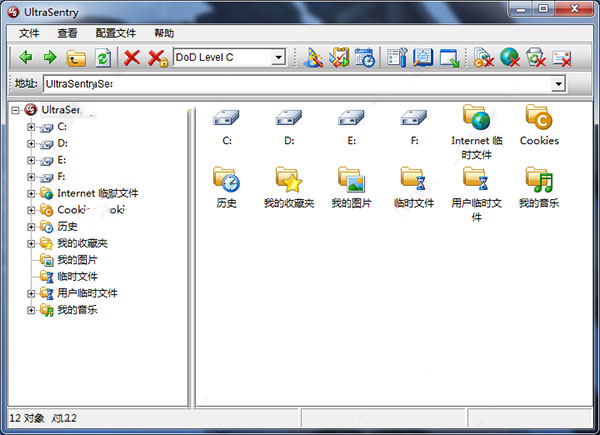The image size is (600, 435).
Task: Open the address bar dropdown arrow
Action: (559, 83)
